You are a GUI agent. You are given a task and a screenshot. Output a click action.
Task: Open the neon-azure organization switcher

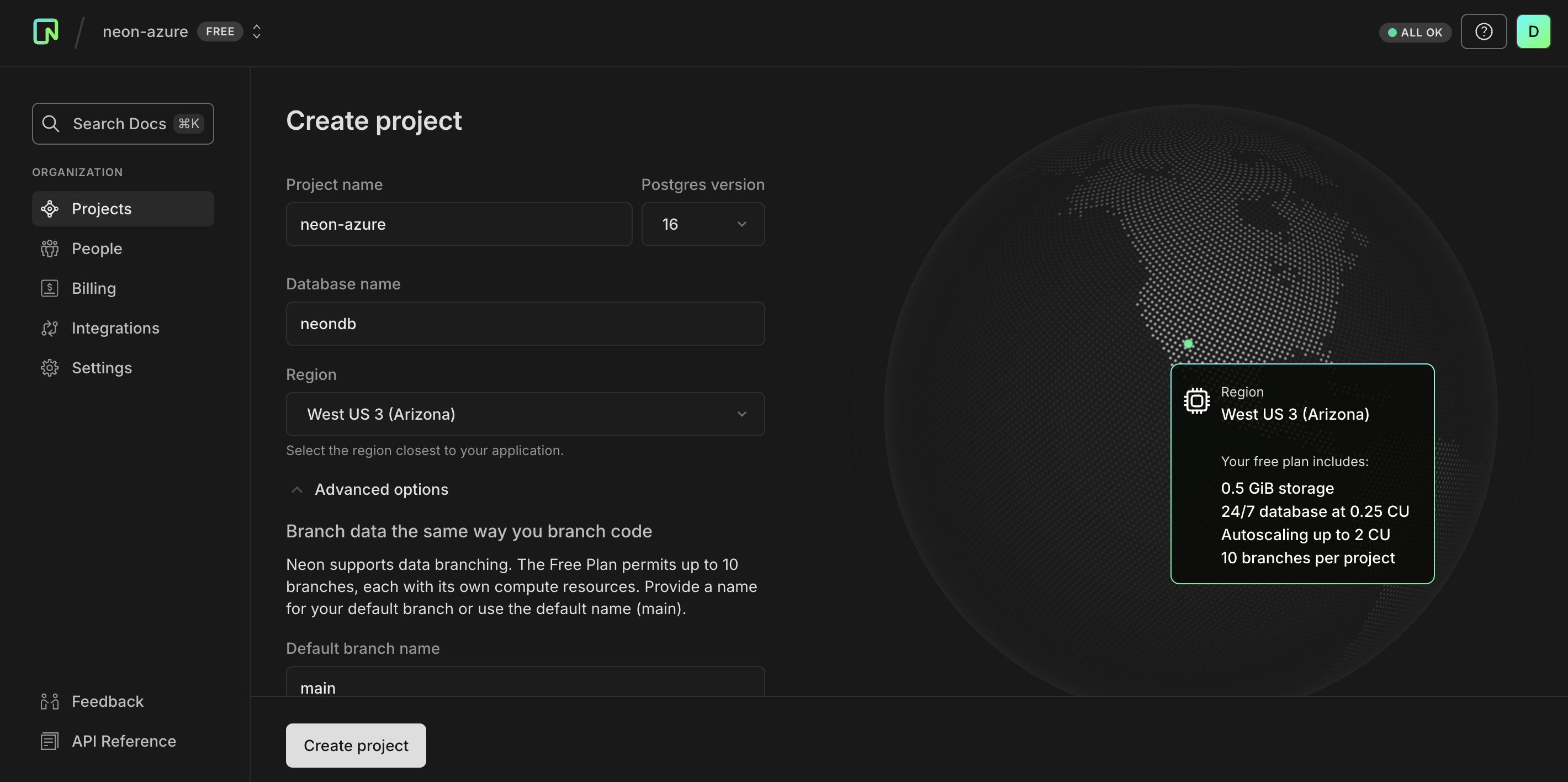click(x=256, y=31)
